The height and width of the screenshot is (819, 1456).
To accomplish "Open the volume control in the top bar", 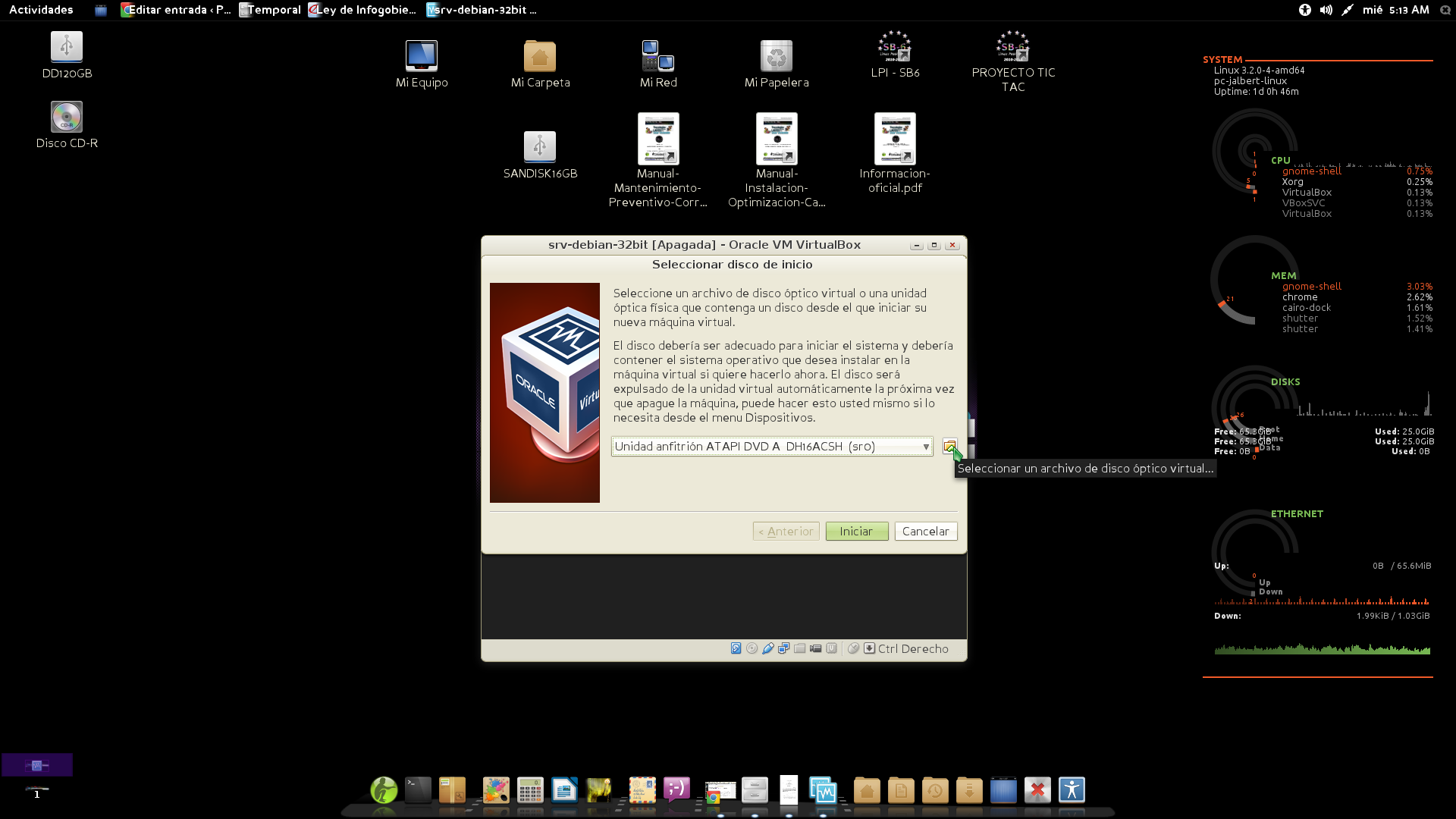I will coord(1326,10).
